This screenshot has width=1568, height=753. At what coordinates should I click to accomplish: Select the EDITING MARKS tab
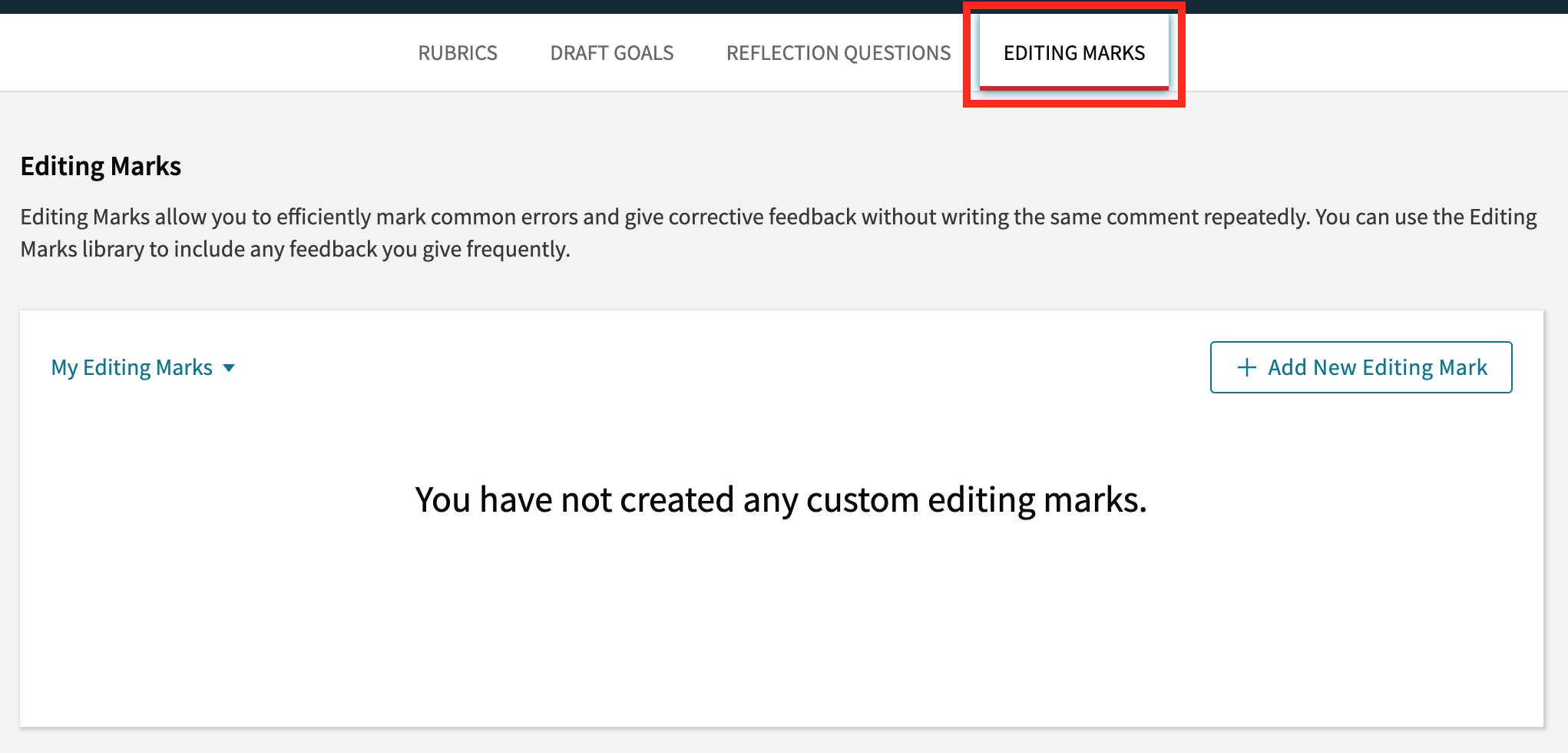click(1072, 52)
